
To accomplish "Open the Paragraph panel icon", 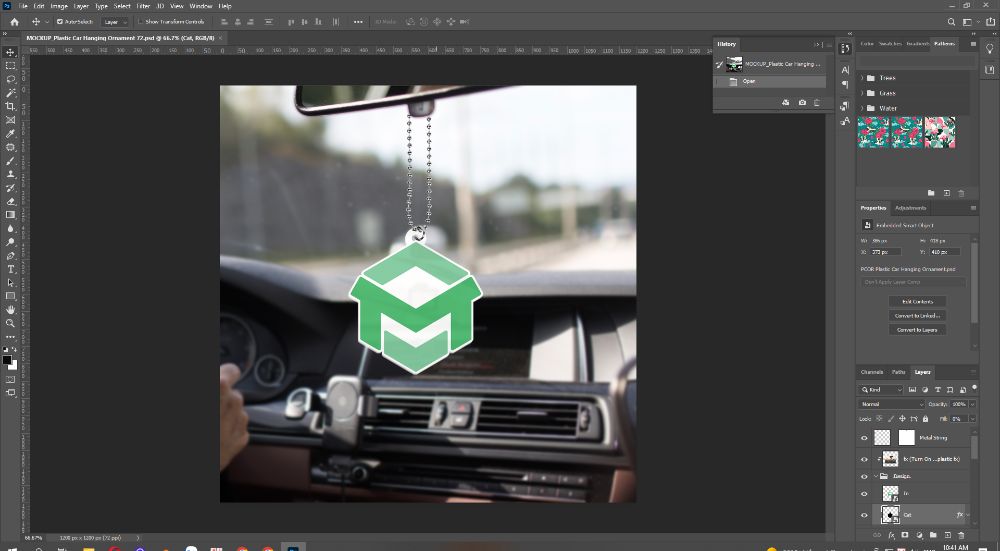I will 845,84.
